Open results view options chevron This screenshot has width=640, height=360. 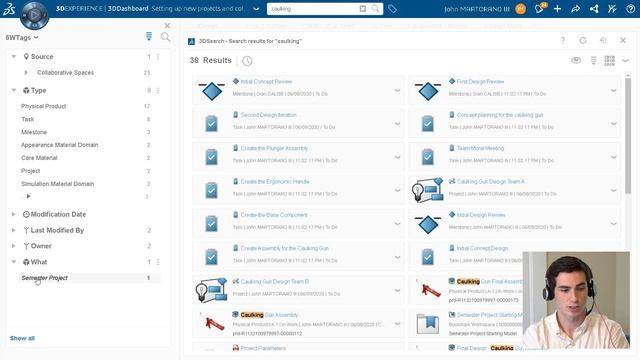pyautogui.click(x=625, y=60)
